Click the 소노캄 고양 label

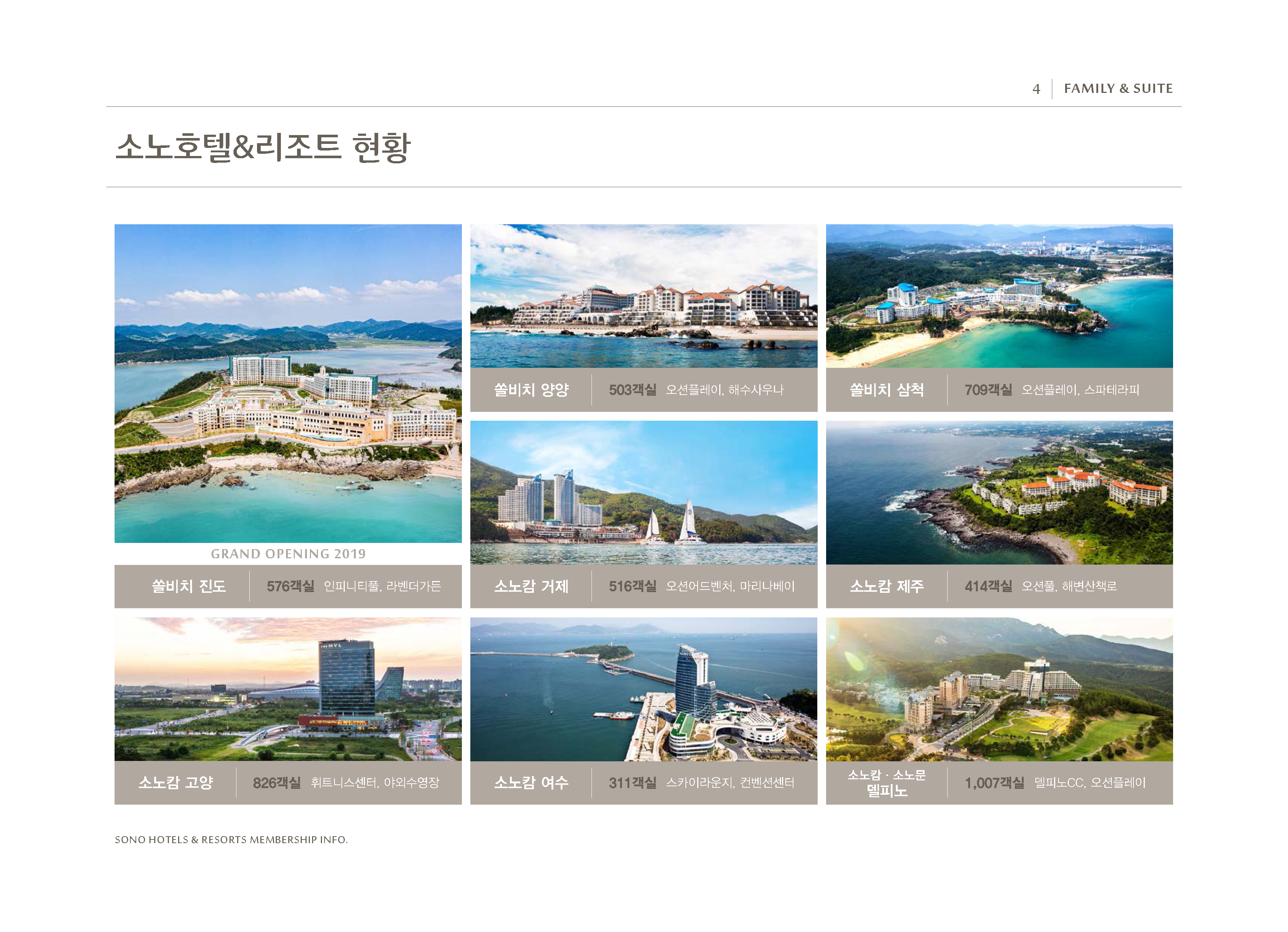click(176, 783)
